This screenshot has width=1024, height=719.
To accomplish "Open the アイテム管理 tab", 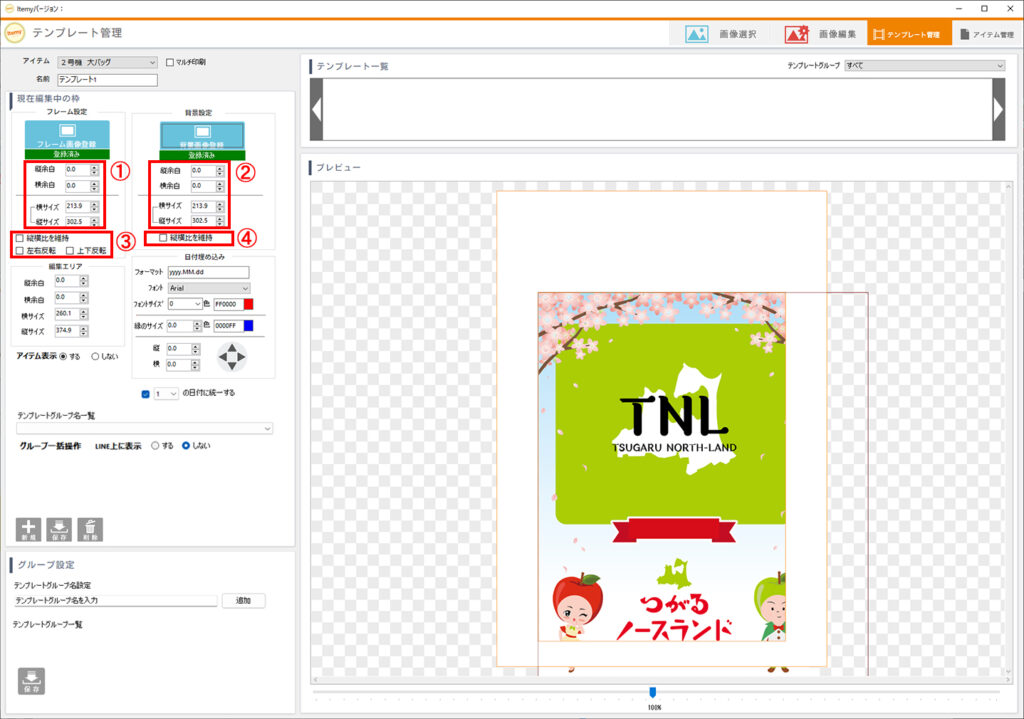I will pyautogui.click(x=986, y=34).
